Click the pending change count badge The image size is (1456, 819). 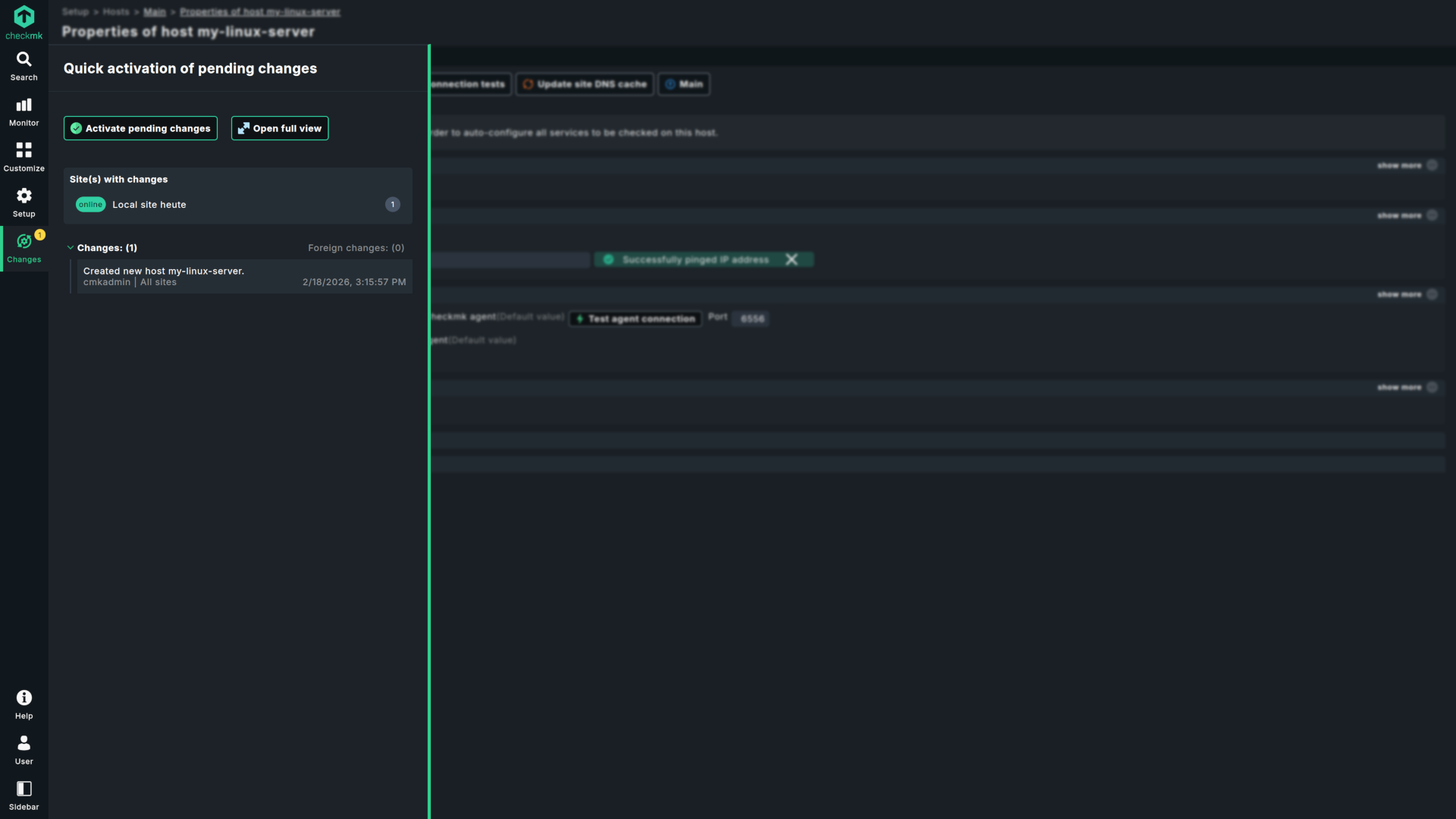392,205
